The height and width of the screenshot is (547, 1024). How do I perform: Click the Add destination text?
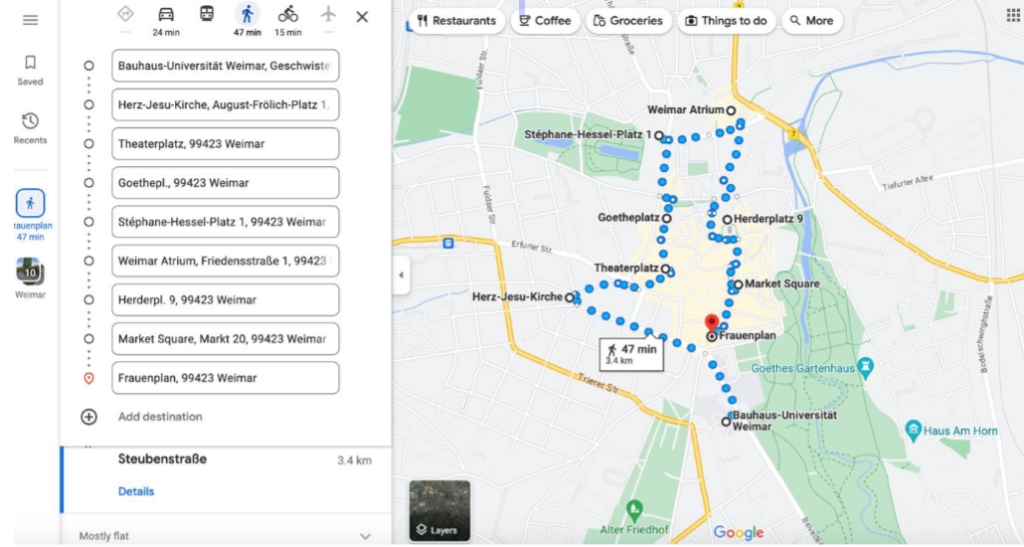tap(160, 416)
